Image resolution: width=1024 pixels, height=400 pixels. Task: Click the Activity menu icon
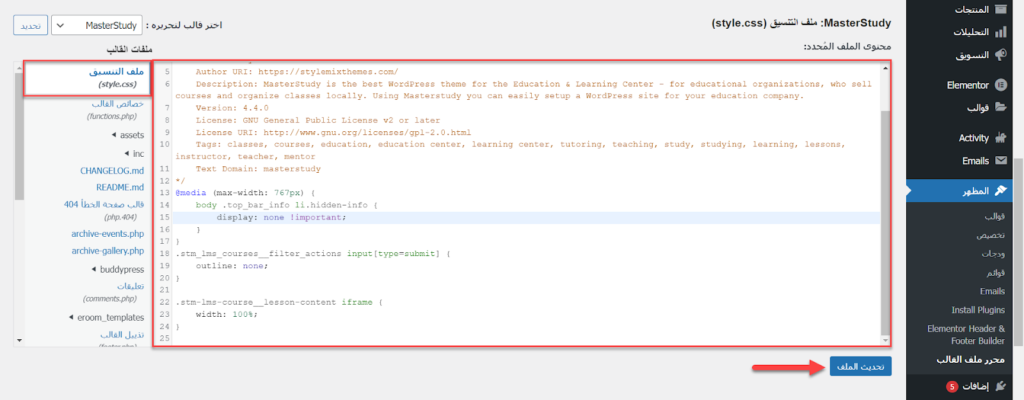[x=1000, y=138]
